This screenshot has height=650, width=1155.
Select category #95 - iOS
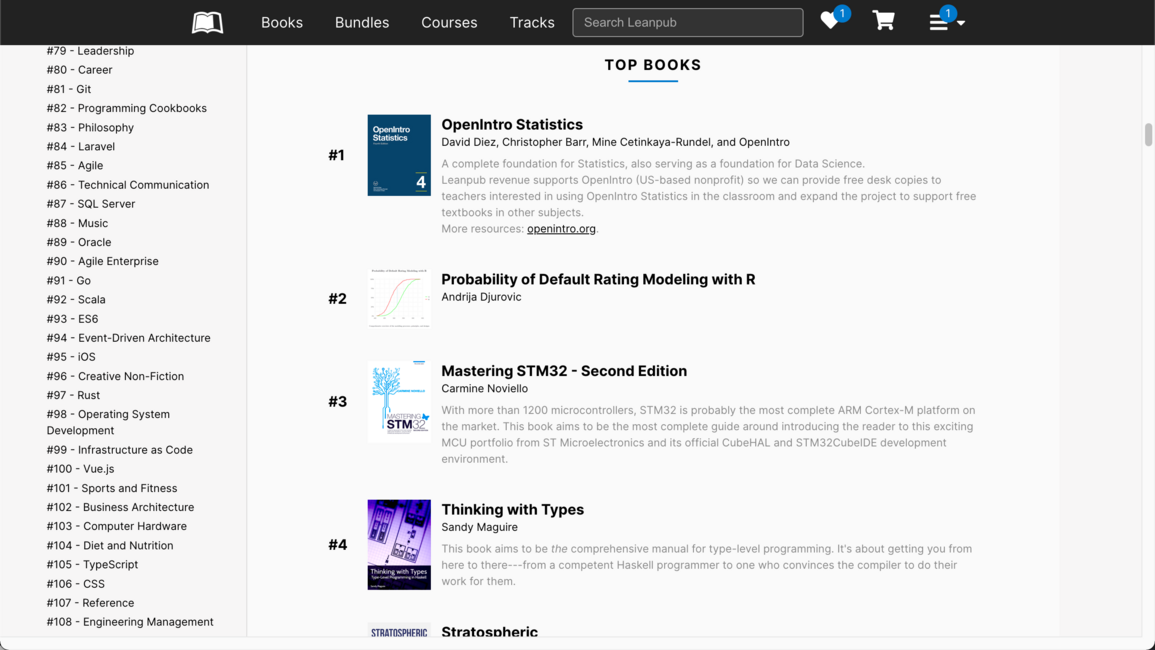[71, 357]
